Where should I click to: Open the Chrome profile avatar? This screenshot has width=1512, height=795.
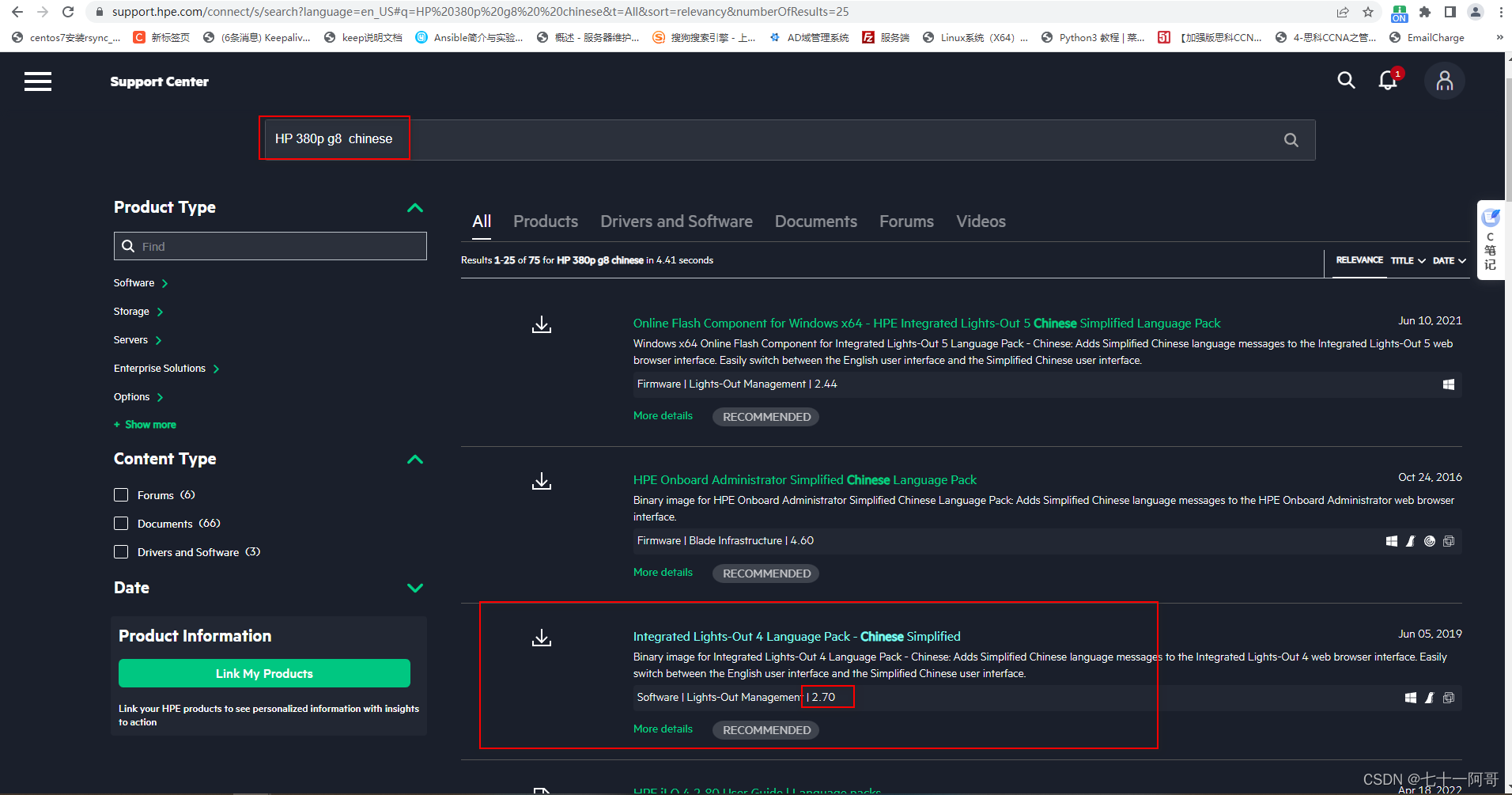coord(1476,12)
